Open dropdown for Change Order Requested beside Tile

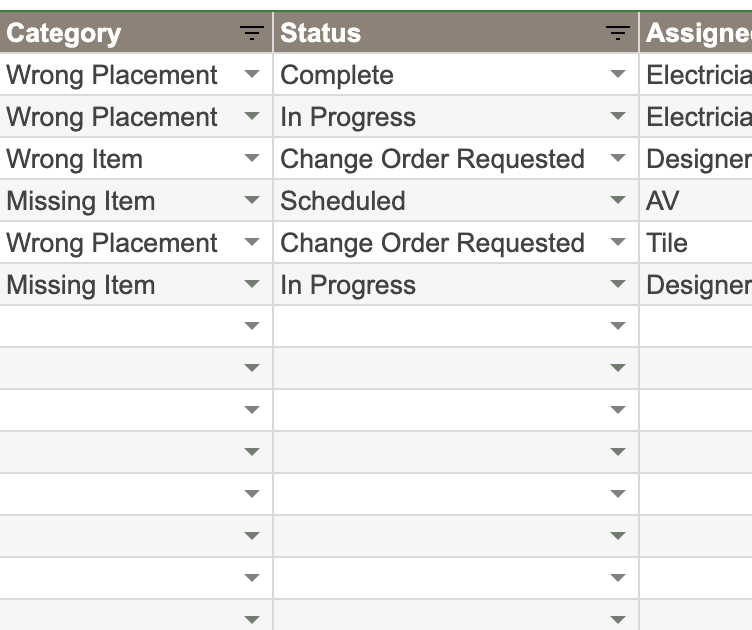(x=618, y=242)
